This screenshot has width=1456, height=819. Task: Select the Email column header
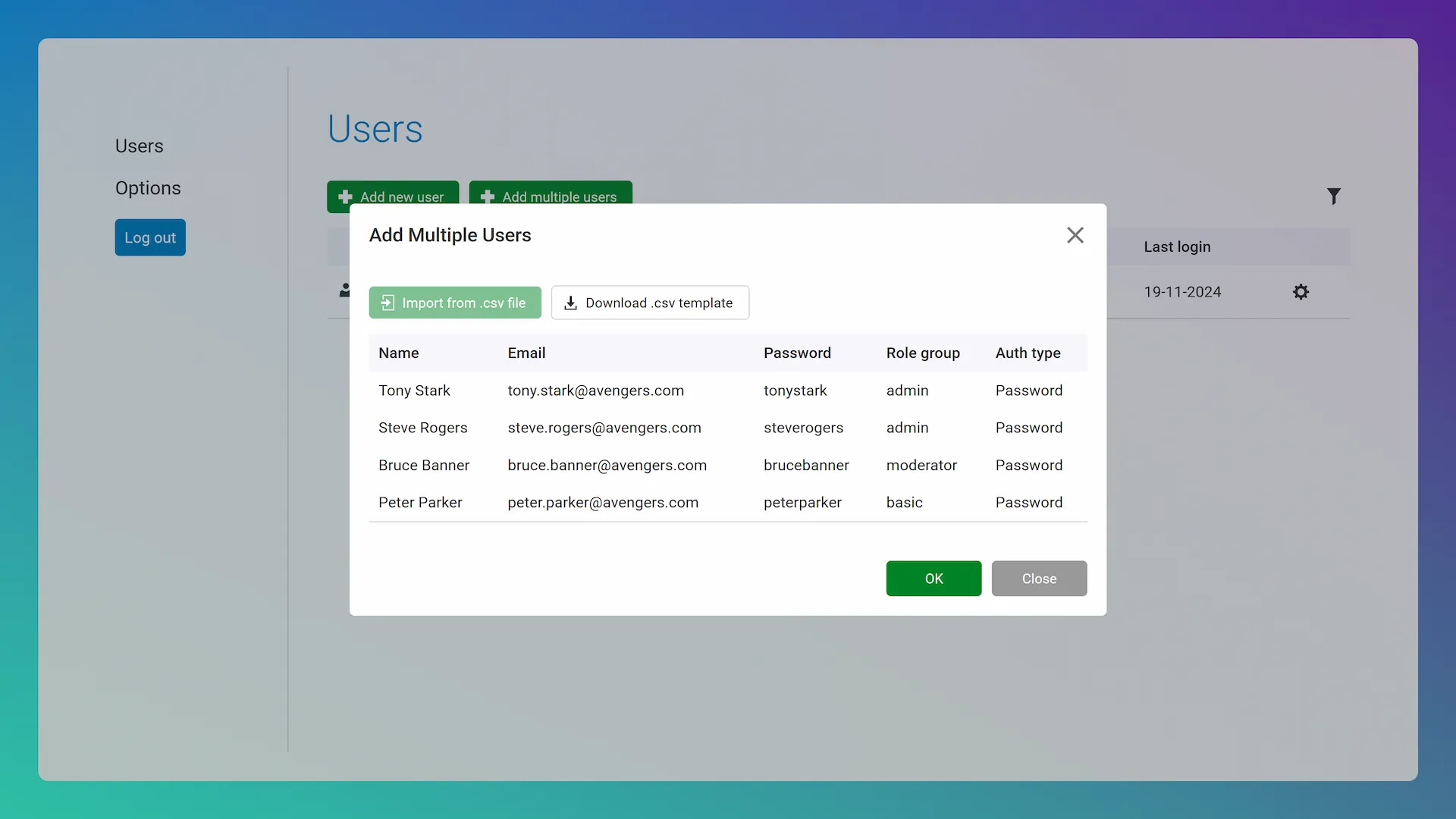(526, 353)
